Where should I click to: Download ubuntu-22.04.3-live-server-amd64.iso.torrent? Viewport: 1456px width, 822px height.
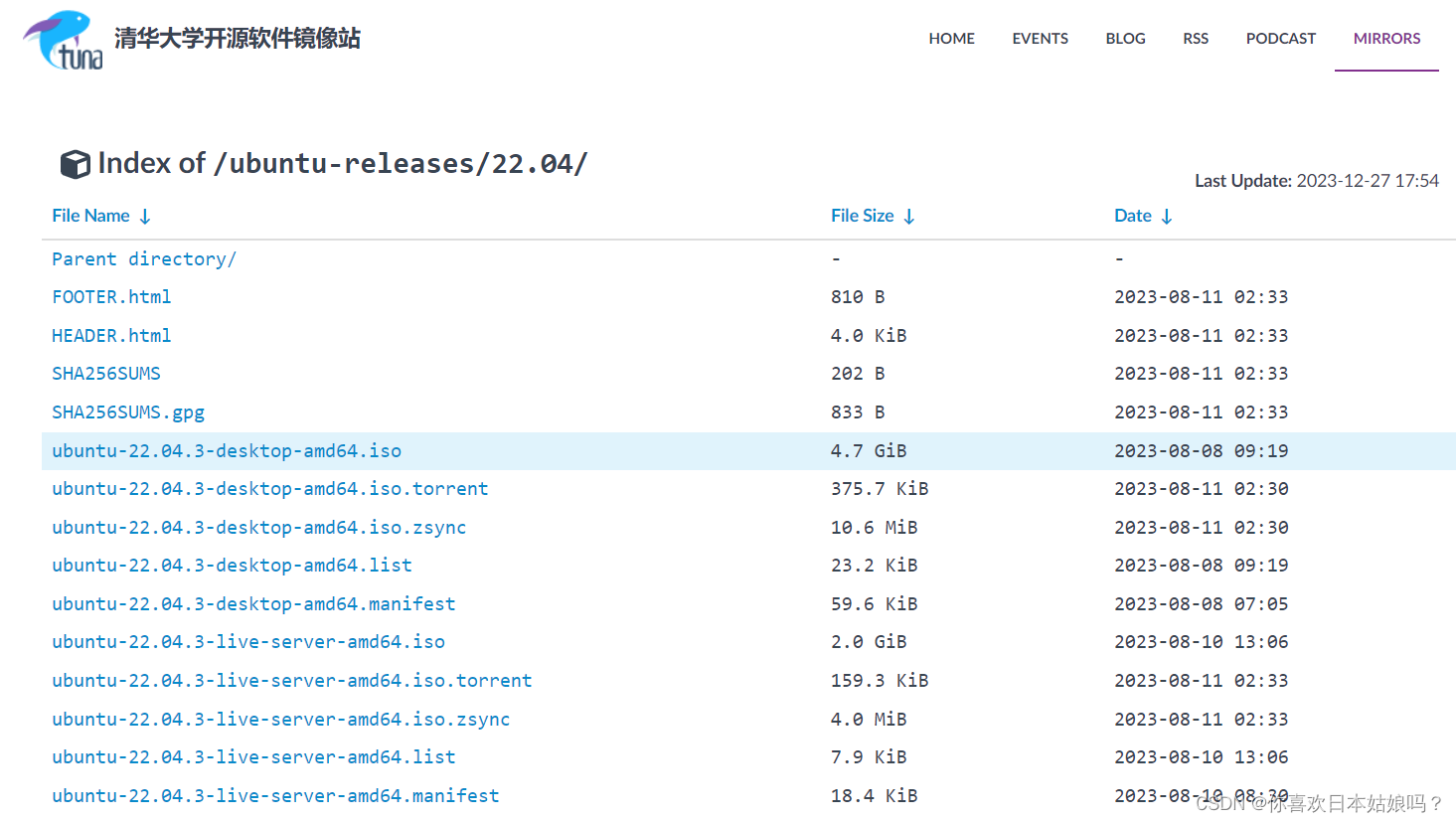[292, 681]
